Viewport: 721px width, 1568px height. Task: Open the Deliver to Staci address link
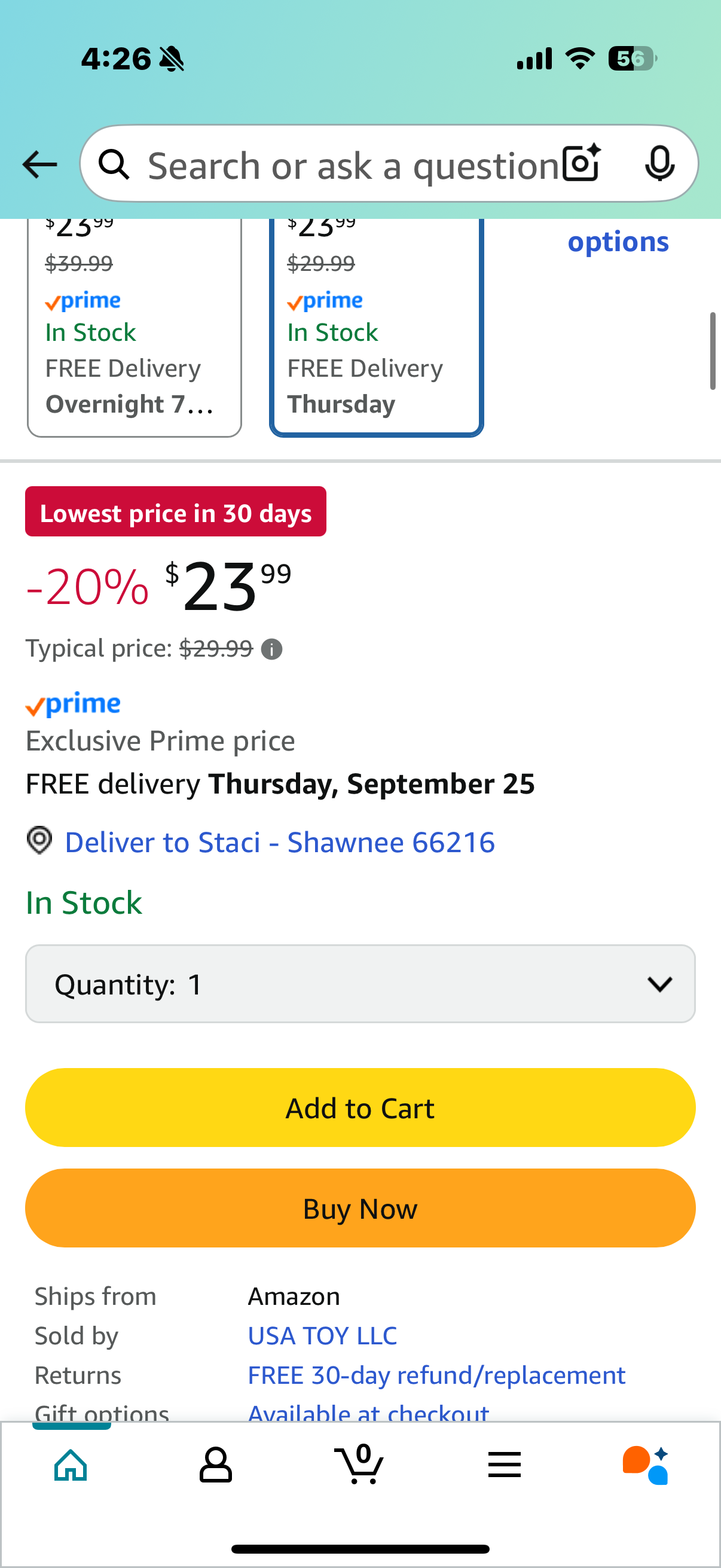(279, 843)
